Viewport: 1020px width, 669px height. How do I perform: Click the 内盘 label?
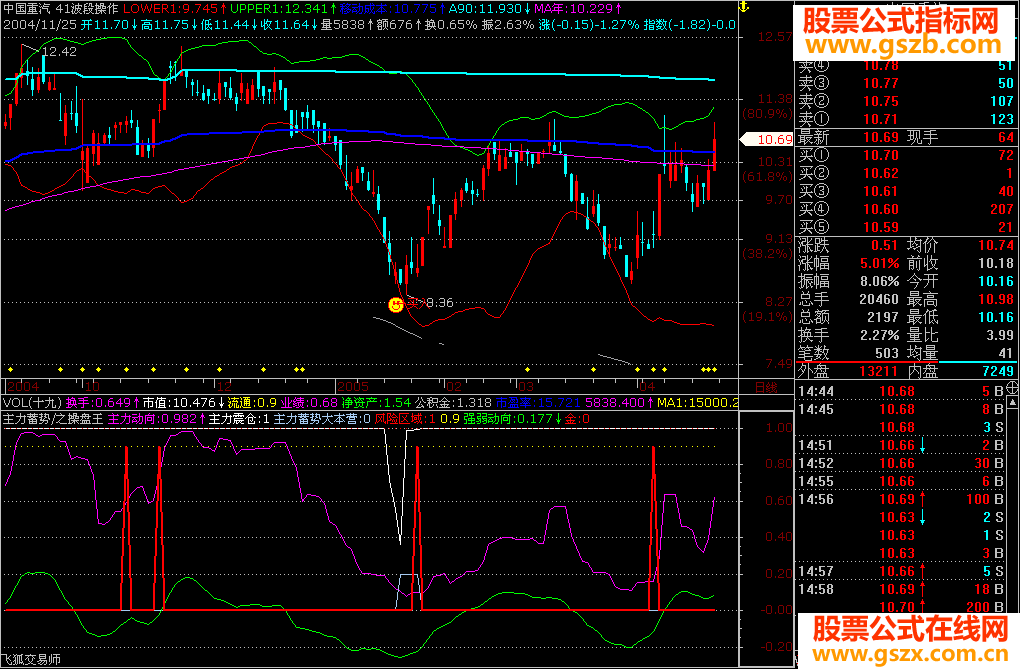pos(922,371)
